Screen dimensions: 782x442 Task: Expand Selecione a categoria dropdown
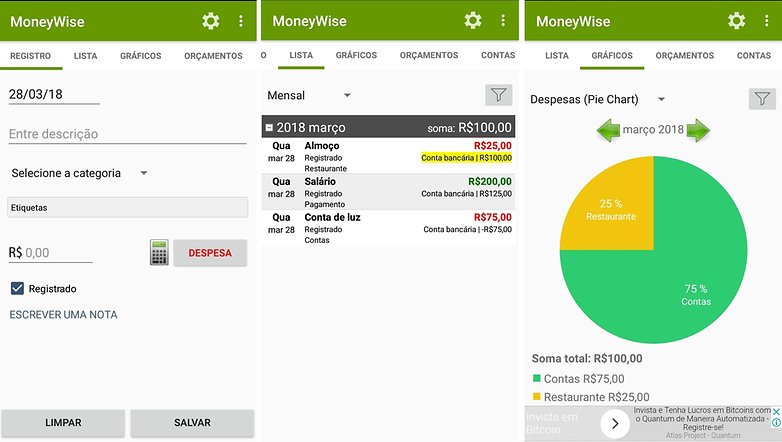pyautogui.click(x=79, y=173)
